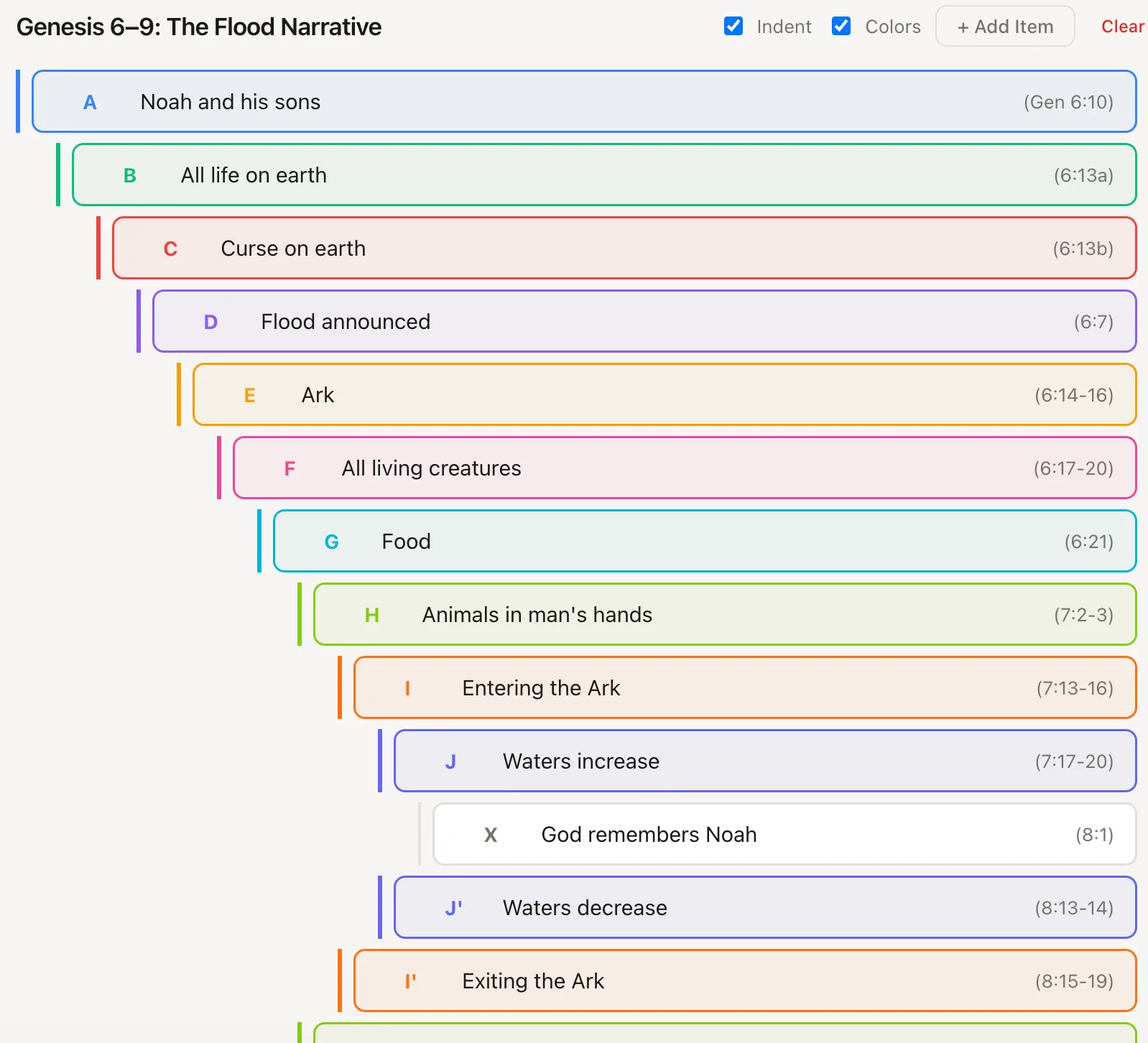
Task: Select the 'Animals in man's hands' title
Action: (537, 615)
